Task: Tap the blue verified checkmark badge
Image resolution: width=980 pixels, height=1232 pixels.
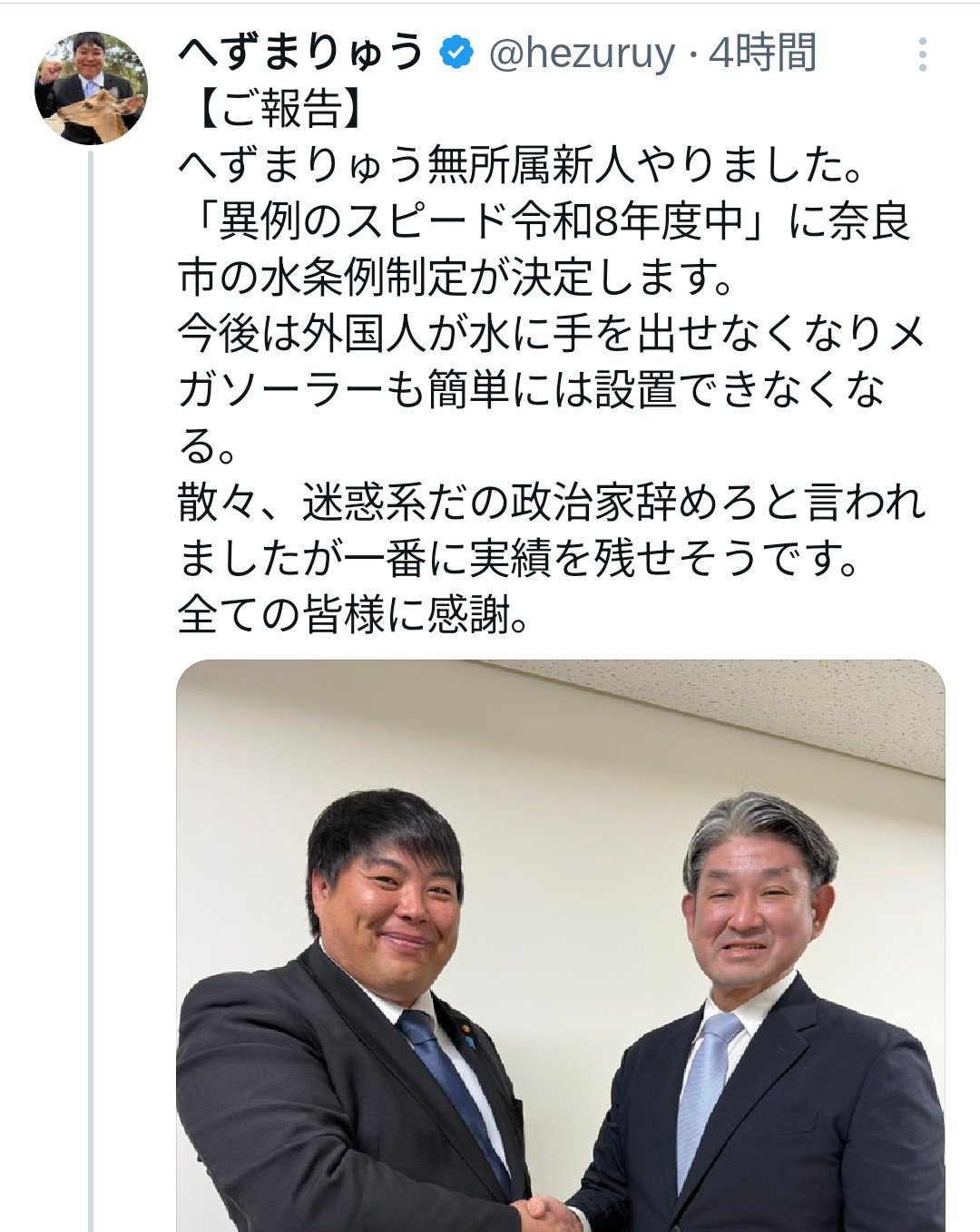Action: click(x=456, y=54)
